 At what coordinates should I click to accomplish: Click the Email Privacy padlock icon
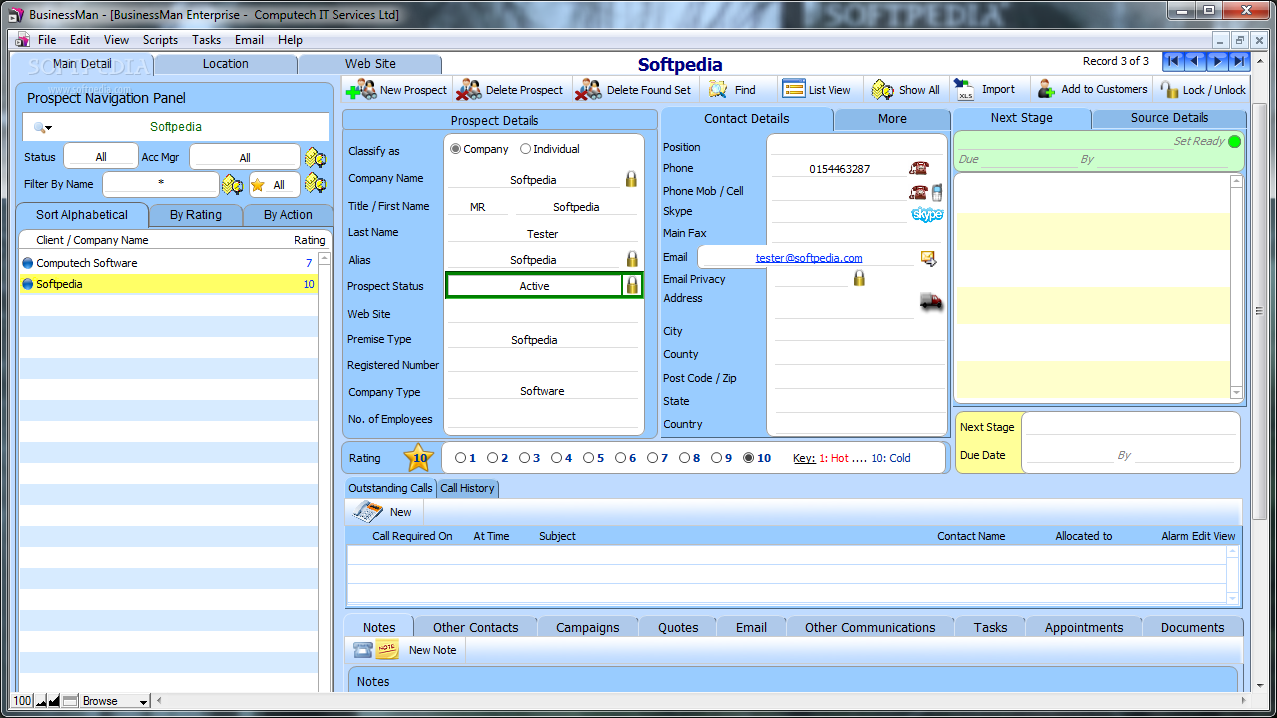click(x=859, y=278)
